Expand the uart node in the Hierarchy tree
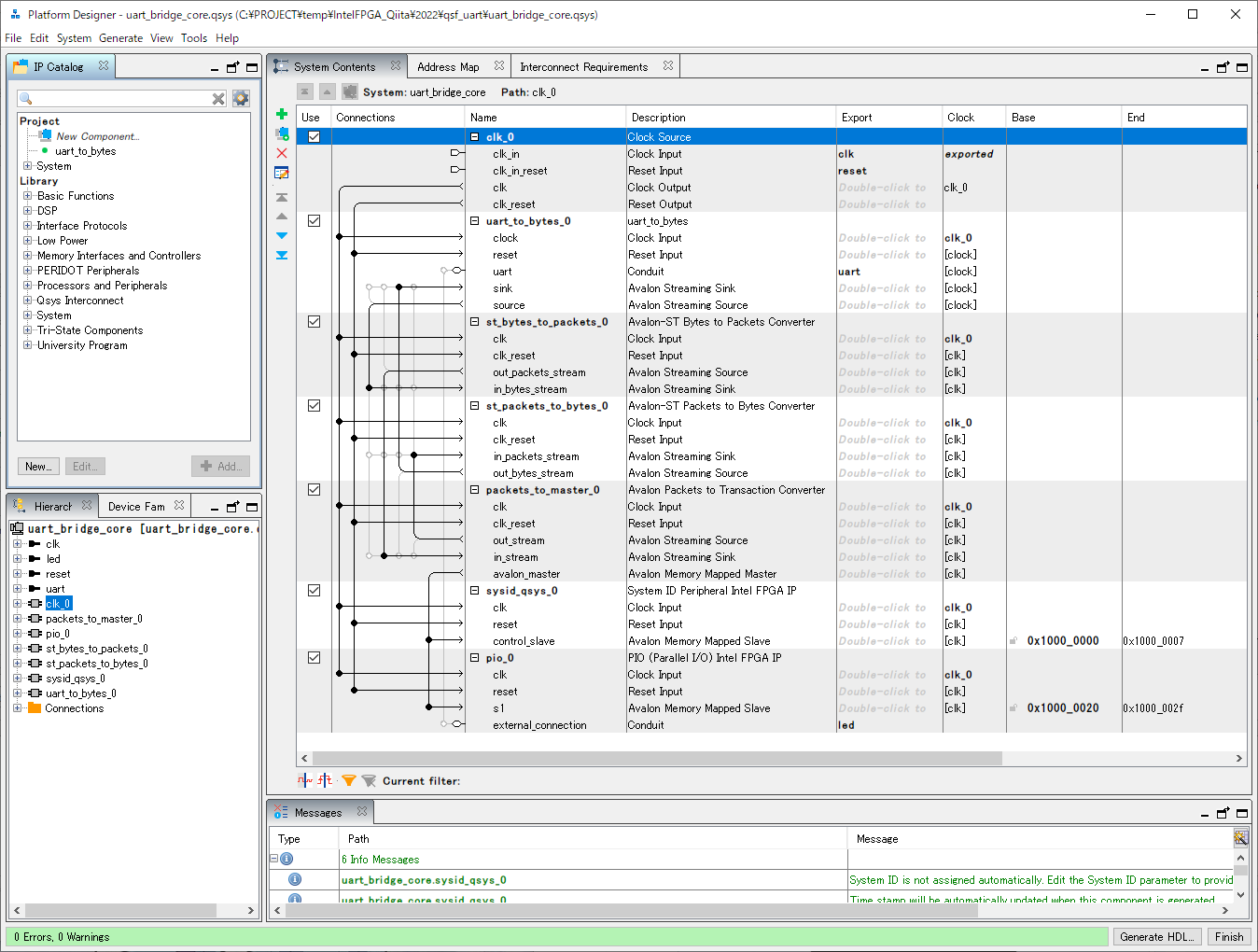 point(18,588)
